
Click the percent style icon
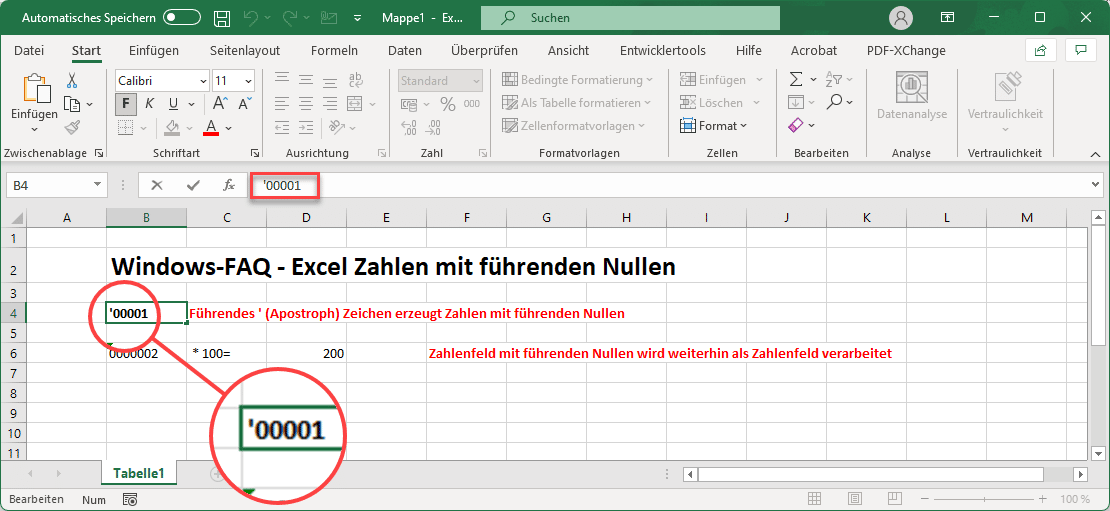pos(446,104)
